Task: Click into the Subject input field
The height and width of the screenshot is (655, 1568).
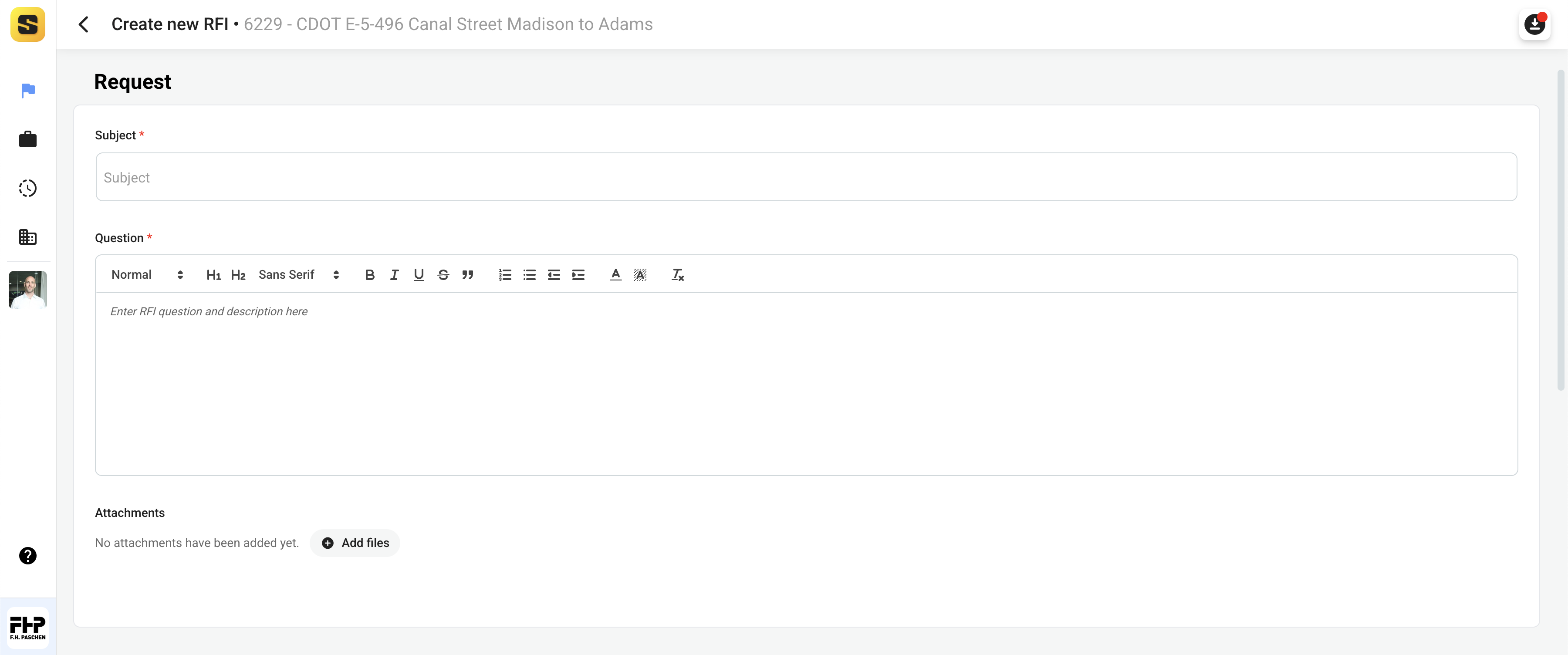Action: (x=805, y=177)
